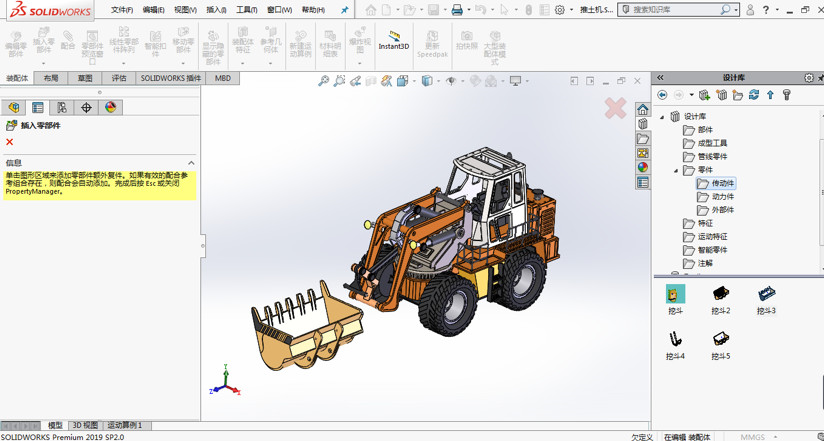
Task: Click the Instant3D tool in the ribbon
Action: click(393, 40)
